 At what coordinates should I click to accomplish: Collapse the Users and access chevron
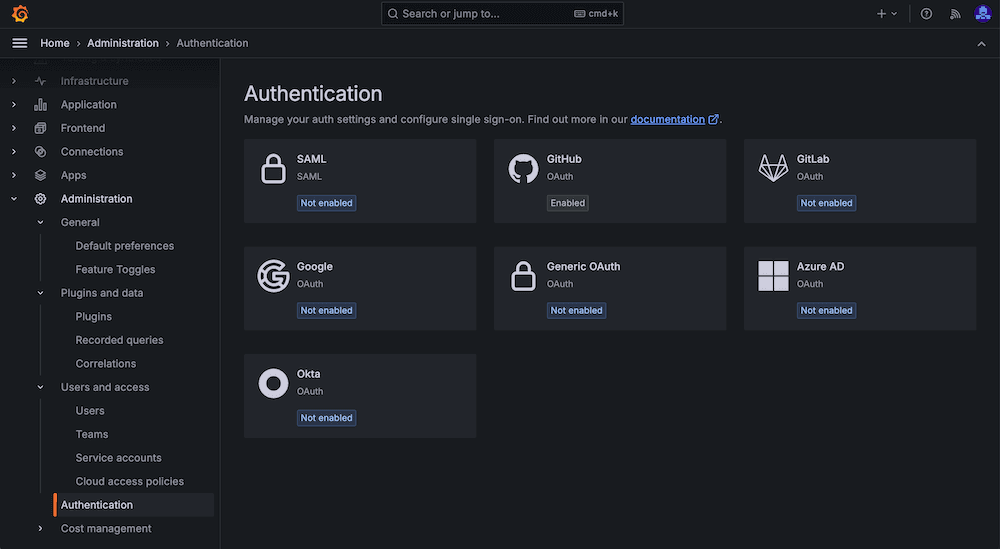(x=40, y=387)
